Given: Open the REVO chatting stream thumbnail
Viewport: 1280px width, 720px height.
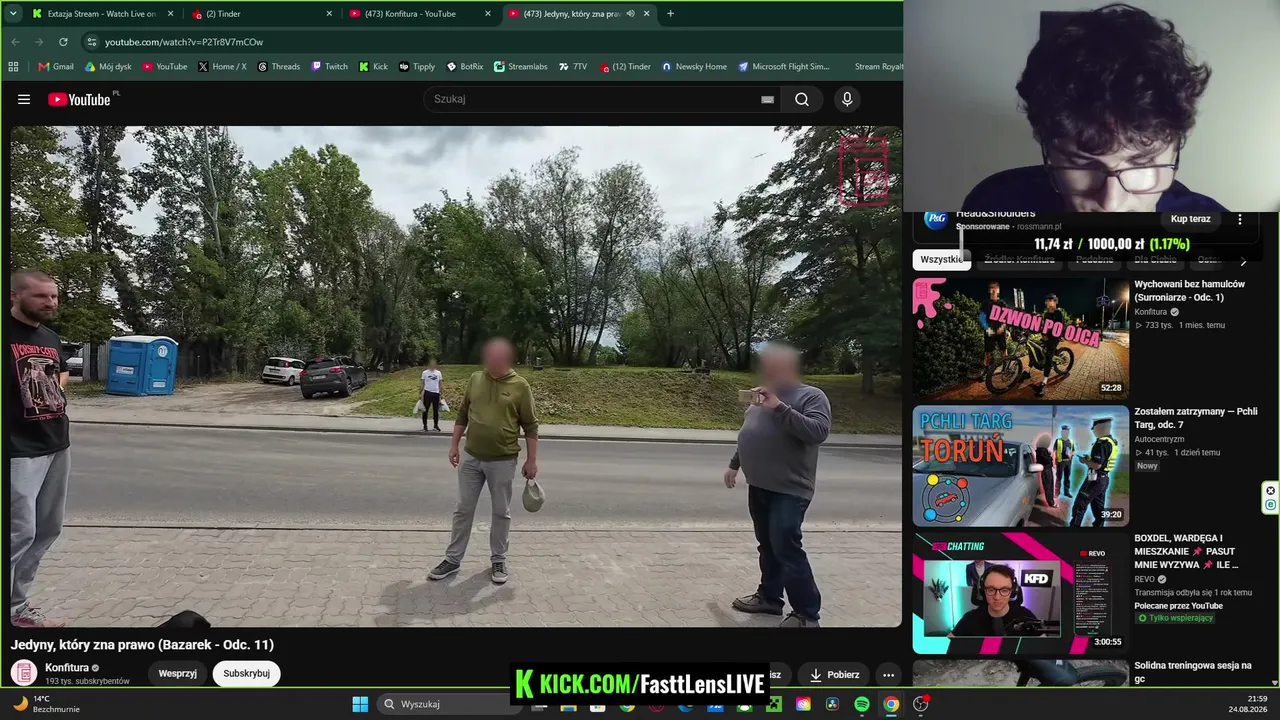Looking at the screenshot, I should (1020, 593).
